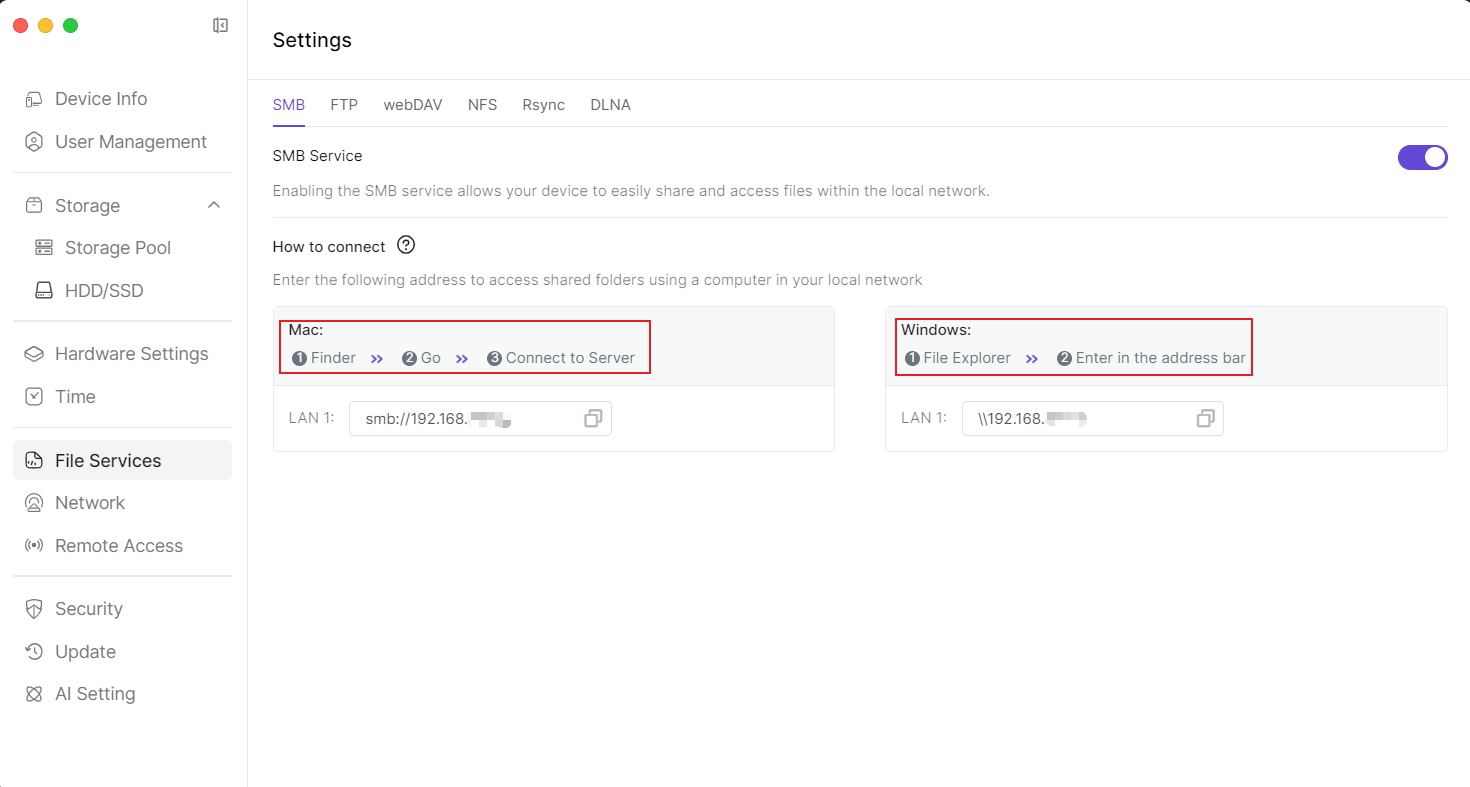Open the NFS tab
Image resolution: width=1470 pixels, height=787 pixels.
pos(482,105)
